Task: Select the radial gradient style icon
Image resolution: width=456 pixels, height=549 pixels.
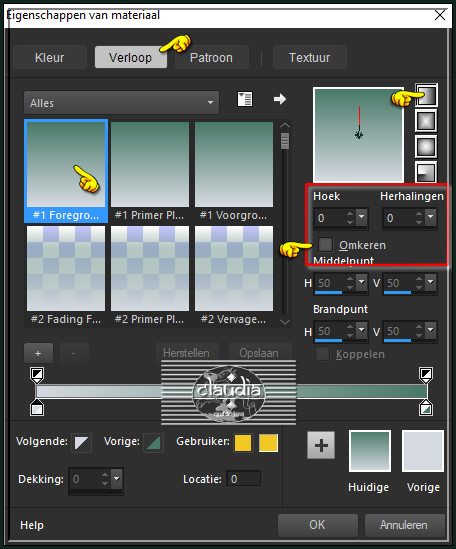Action: point(426,172)
